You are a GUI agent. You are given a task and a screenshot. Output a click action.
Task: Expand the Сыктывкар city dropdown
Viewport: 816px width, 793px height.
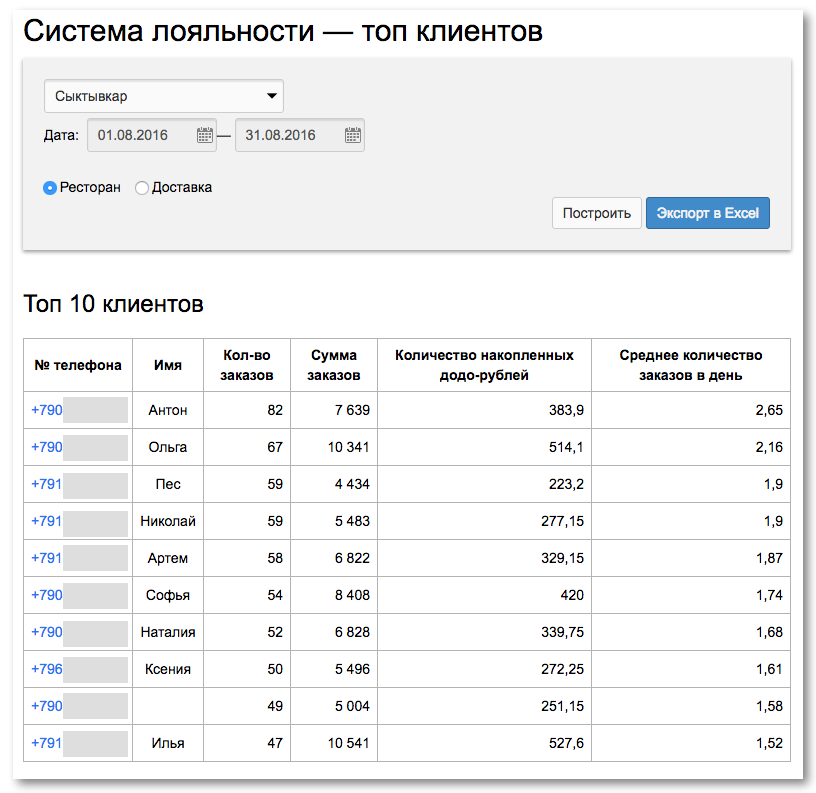pyautogui.click(x=164, y=96)
